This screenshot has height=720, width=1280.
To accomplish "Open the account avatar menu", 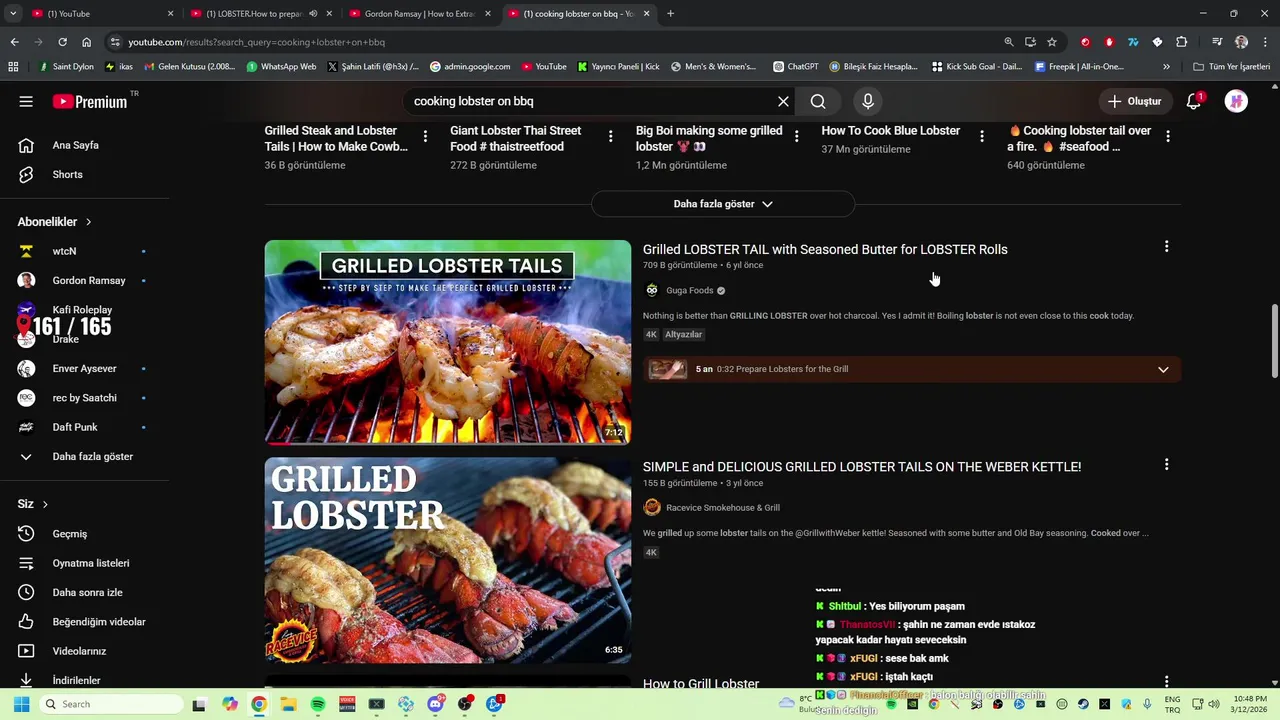I will (x=1236, y=101).
